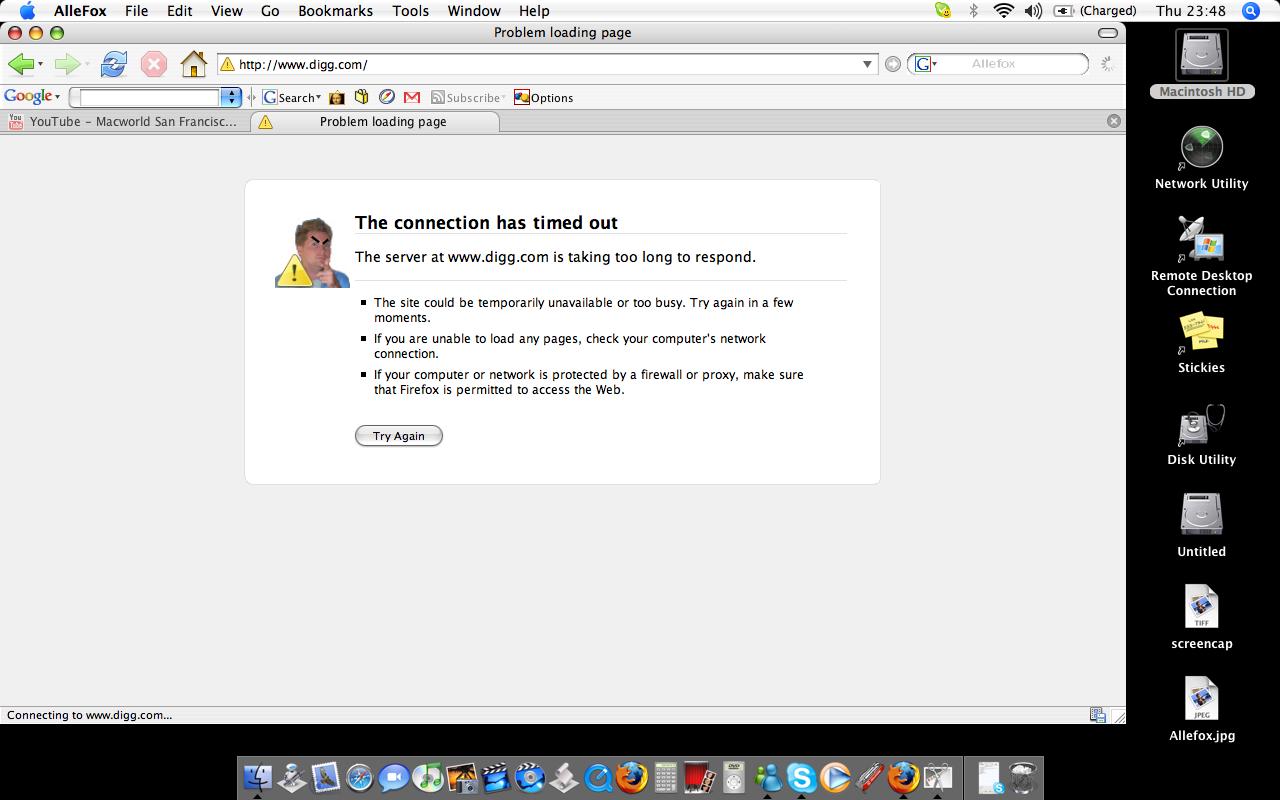Click the Subscribe feed button

pos(468,97)
